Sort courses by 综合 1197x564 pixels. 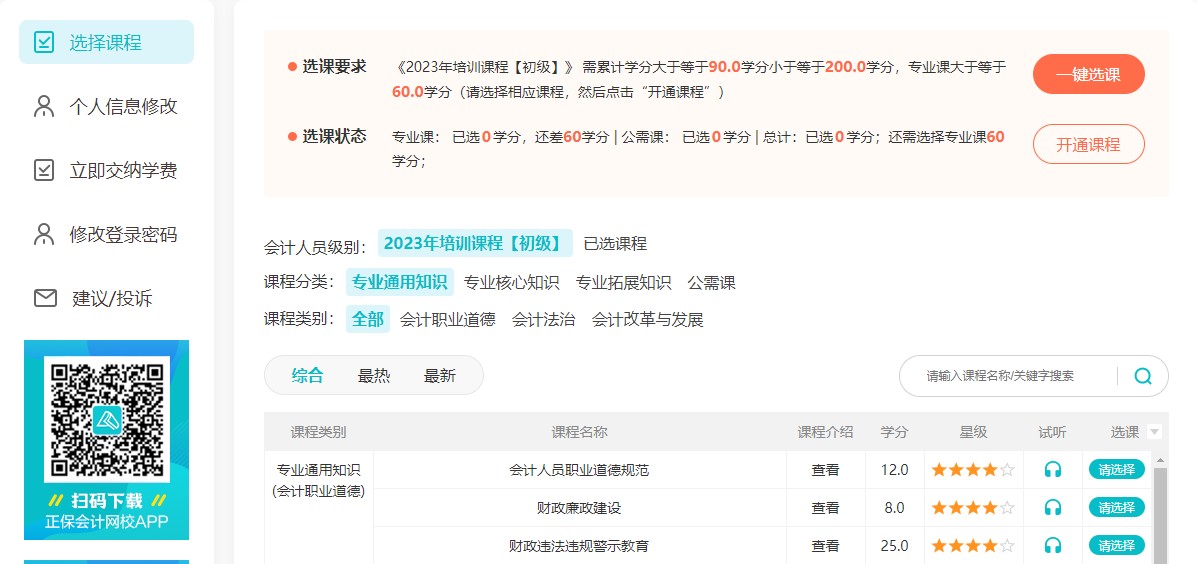coord(308,375)
